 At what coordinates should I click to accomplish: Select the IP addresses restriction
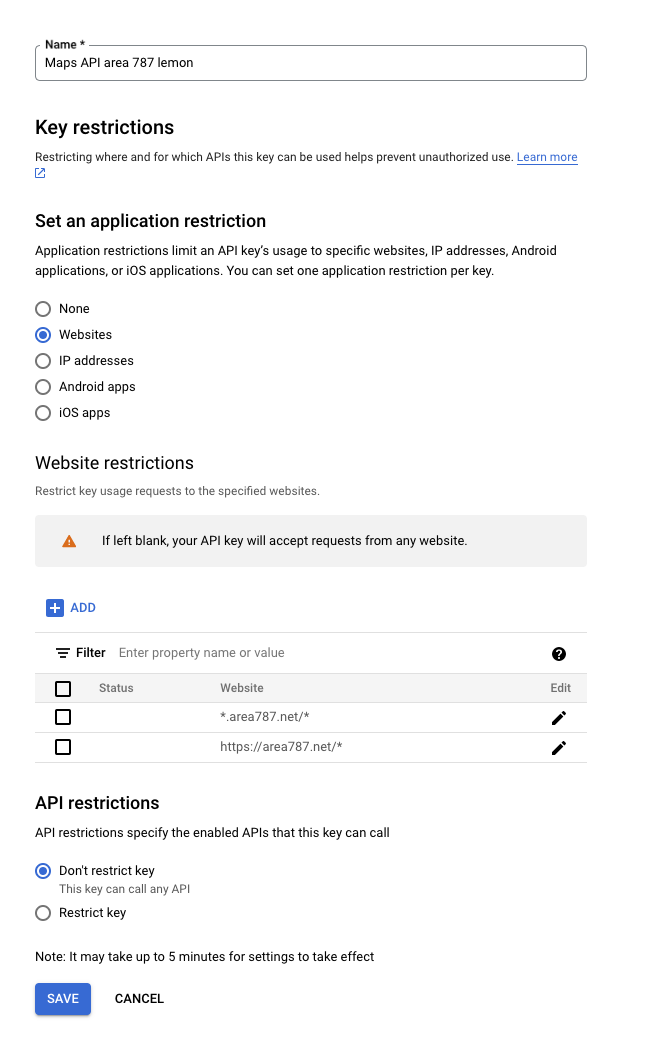point(42,360)
